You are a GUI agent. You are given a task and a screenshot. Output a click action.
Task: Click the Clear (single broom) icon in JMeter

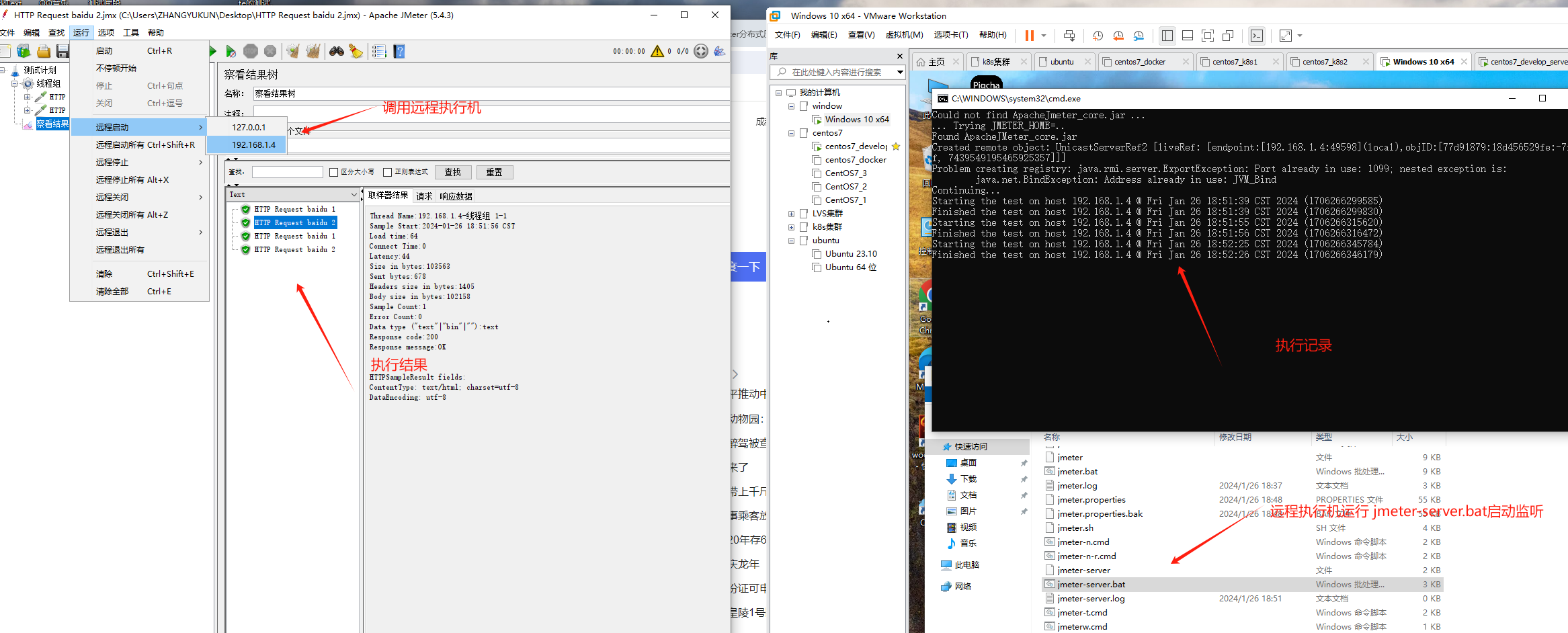(x=292, y=51)
